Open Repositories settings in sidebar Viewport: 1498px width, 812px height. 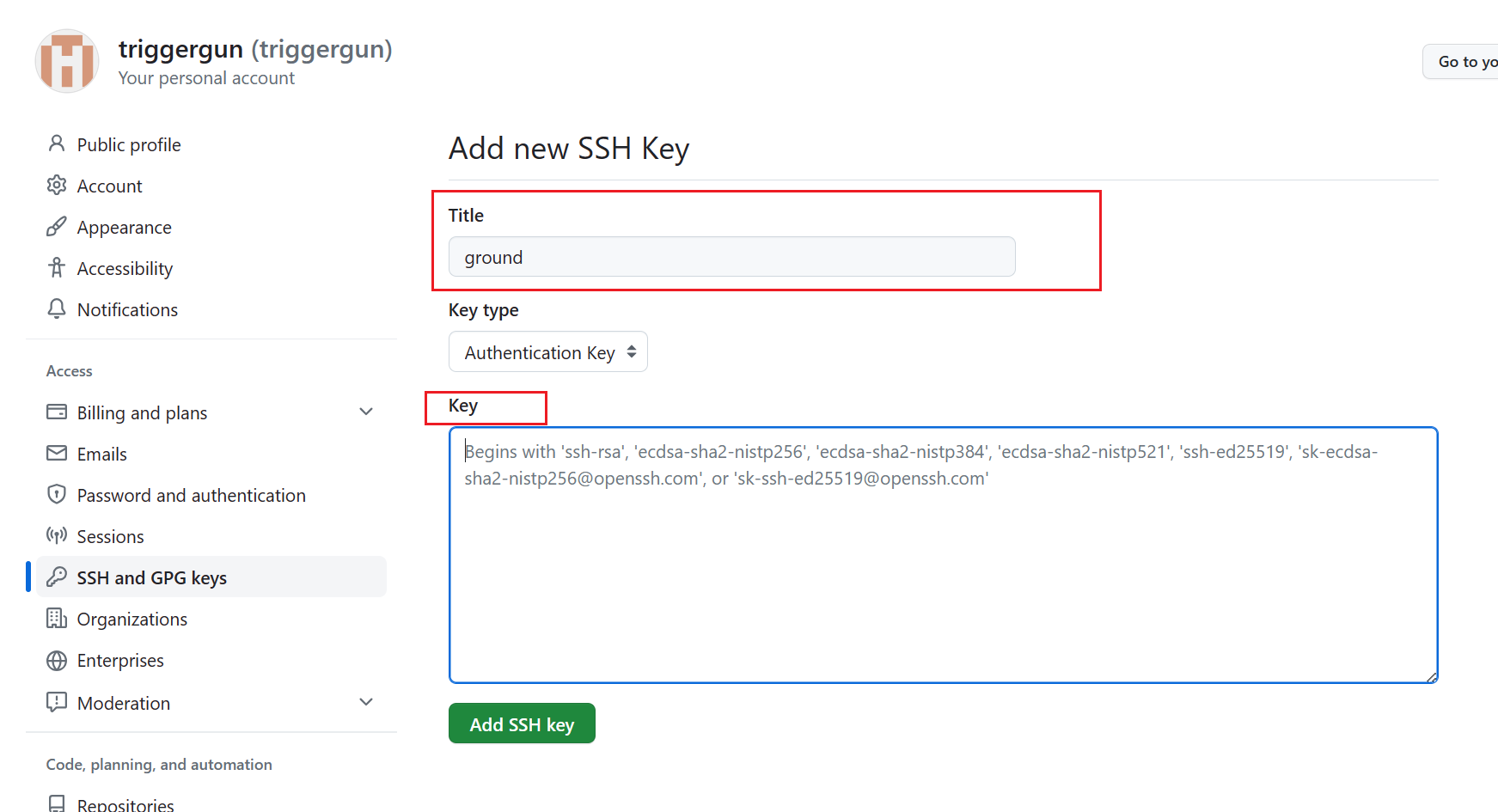tap(125, 804)
